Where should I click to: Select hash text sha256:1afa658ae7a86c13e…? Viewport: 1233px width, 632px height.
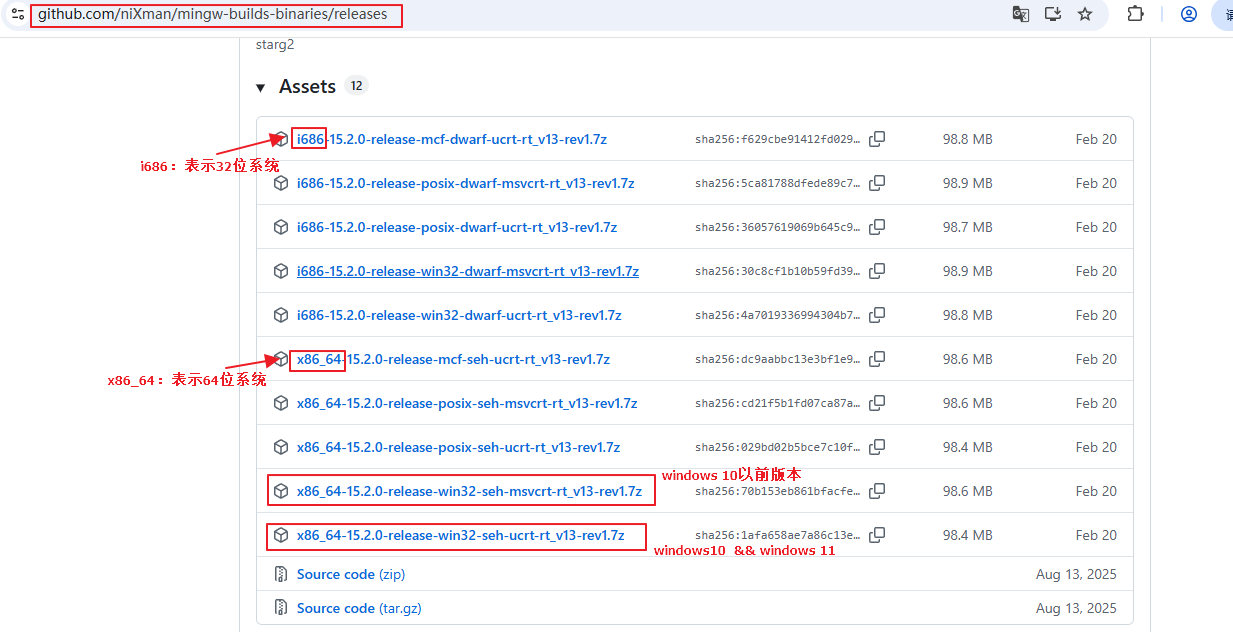[x=777, y=535]
